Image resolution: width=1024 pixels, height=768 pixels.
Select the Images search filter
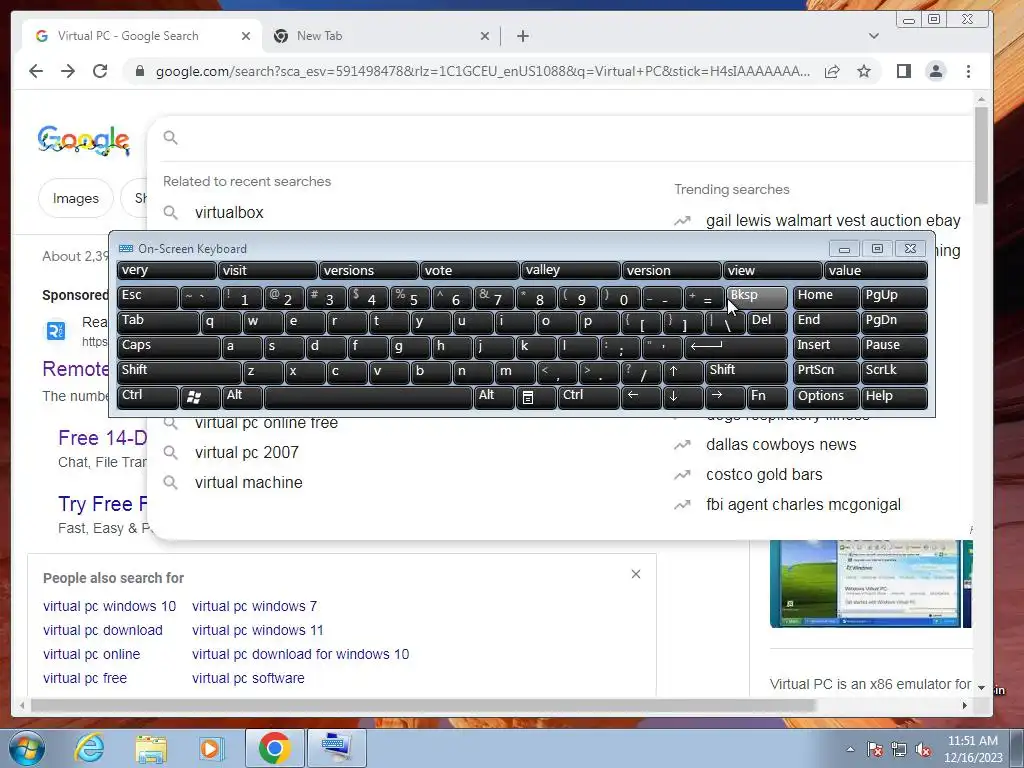pyautogui.click(x=76, y=198)
